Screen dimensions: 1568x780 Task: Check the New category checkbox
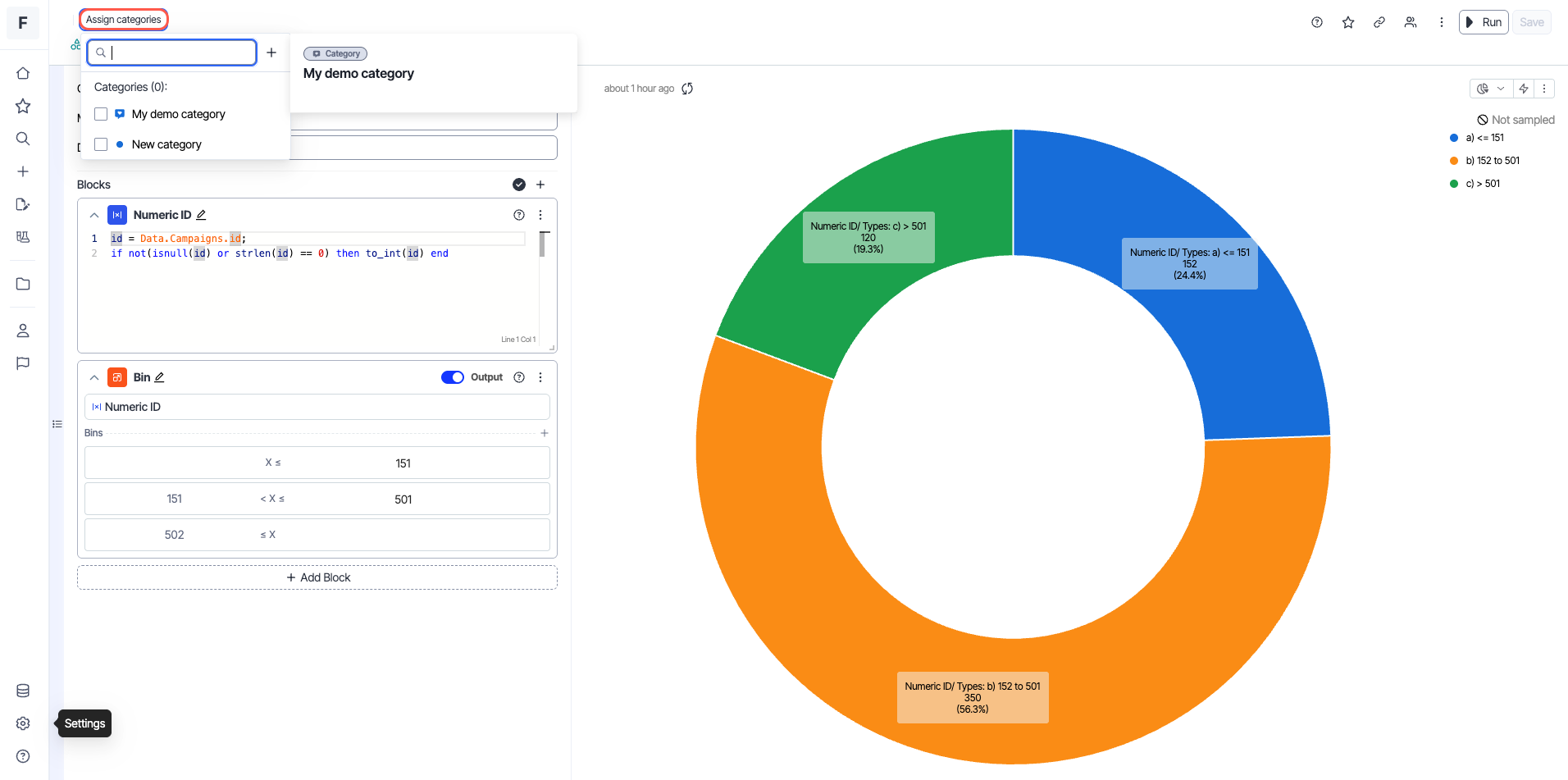tap(101, 144)
